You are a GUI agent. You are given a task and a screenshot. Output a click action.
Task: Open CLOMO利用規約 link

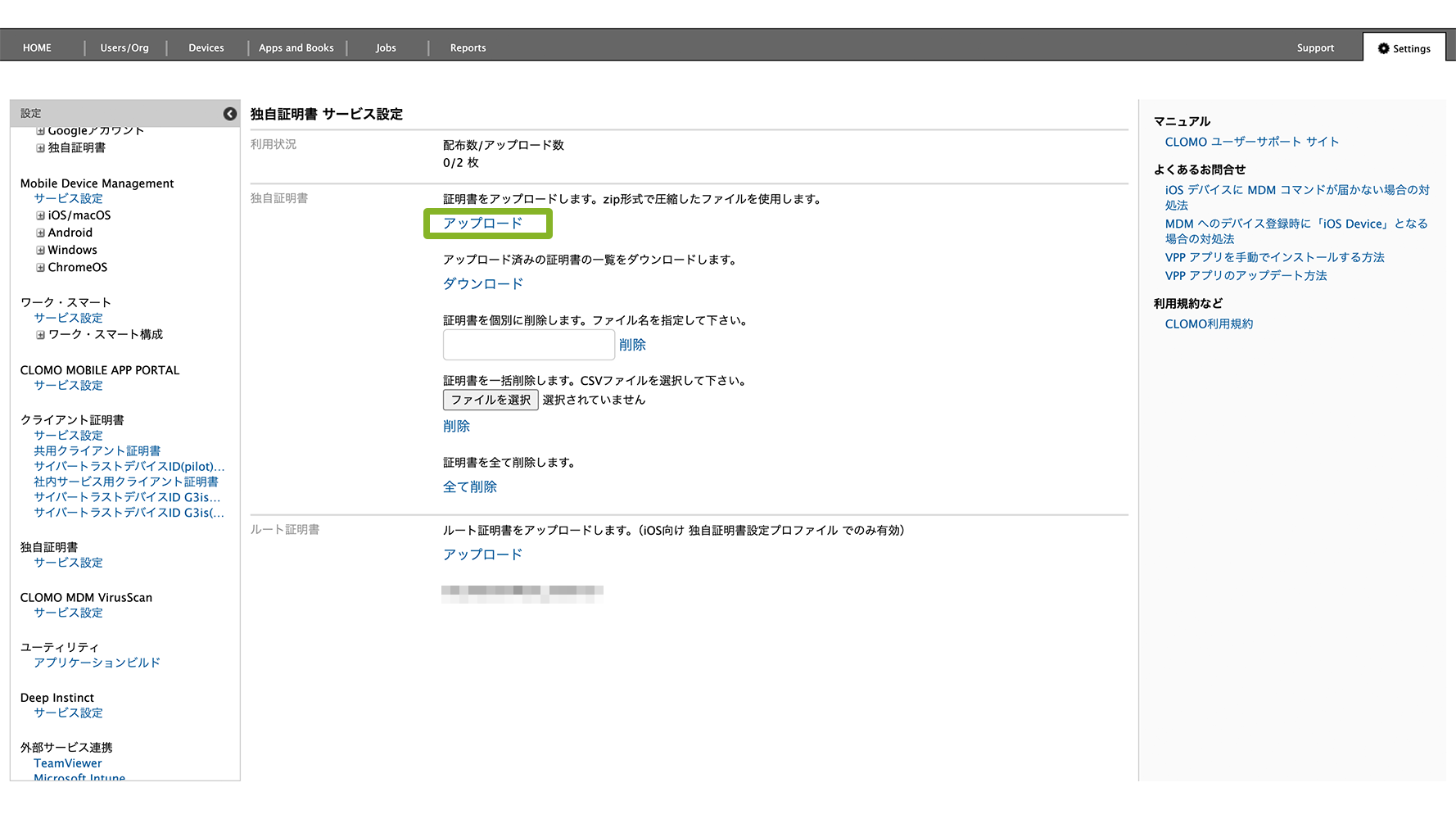1209,324
